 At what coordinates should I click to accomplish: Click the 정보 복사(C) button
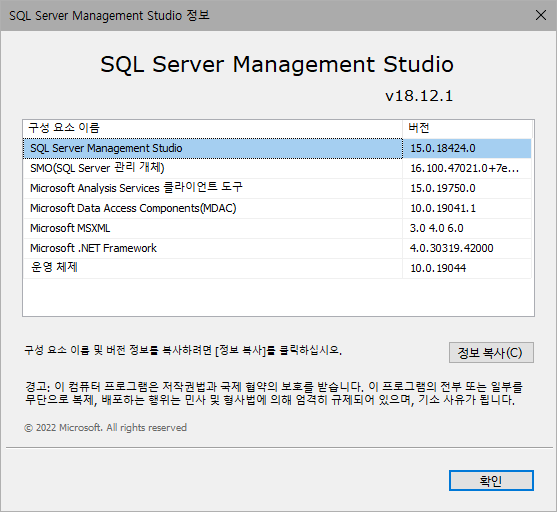(x=491, y=352)
